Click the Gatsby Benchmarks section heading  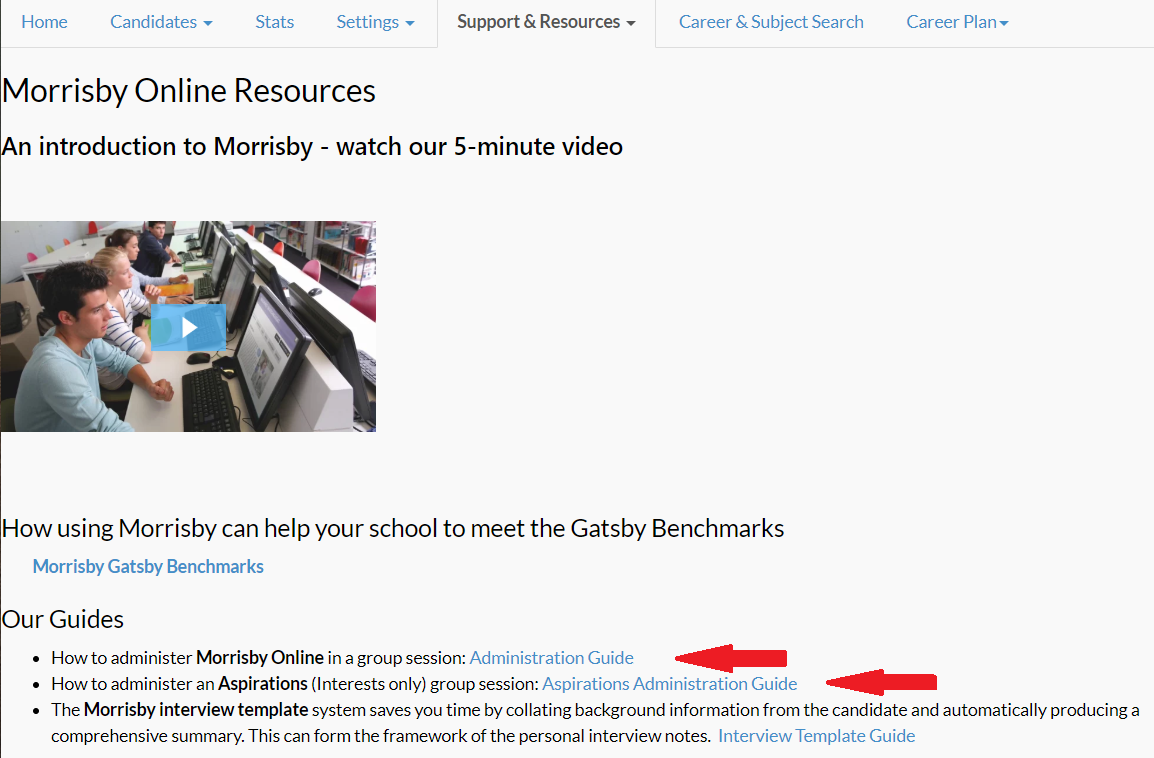tap(393, 528)
